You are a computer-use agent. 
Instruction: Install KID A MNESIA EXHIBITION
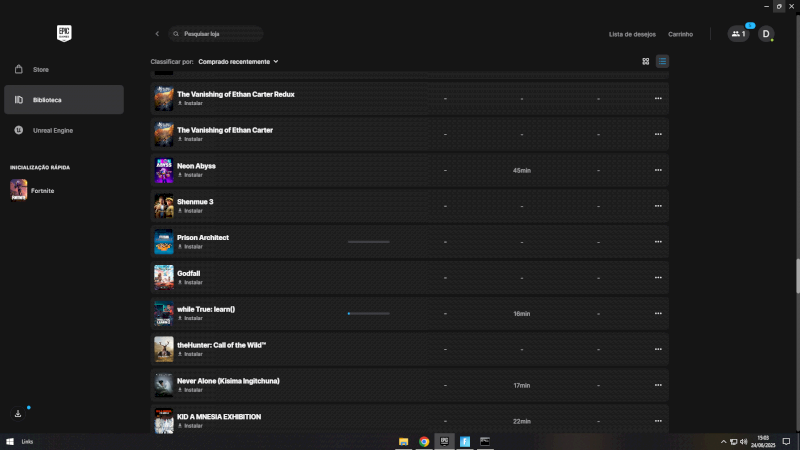coord(190,426)
